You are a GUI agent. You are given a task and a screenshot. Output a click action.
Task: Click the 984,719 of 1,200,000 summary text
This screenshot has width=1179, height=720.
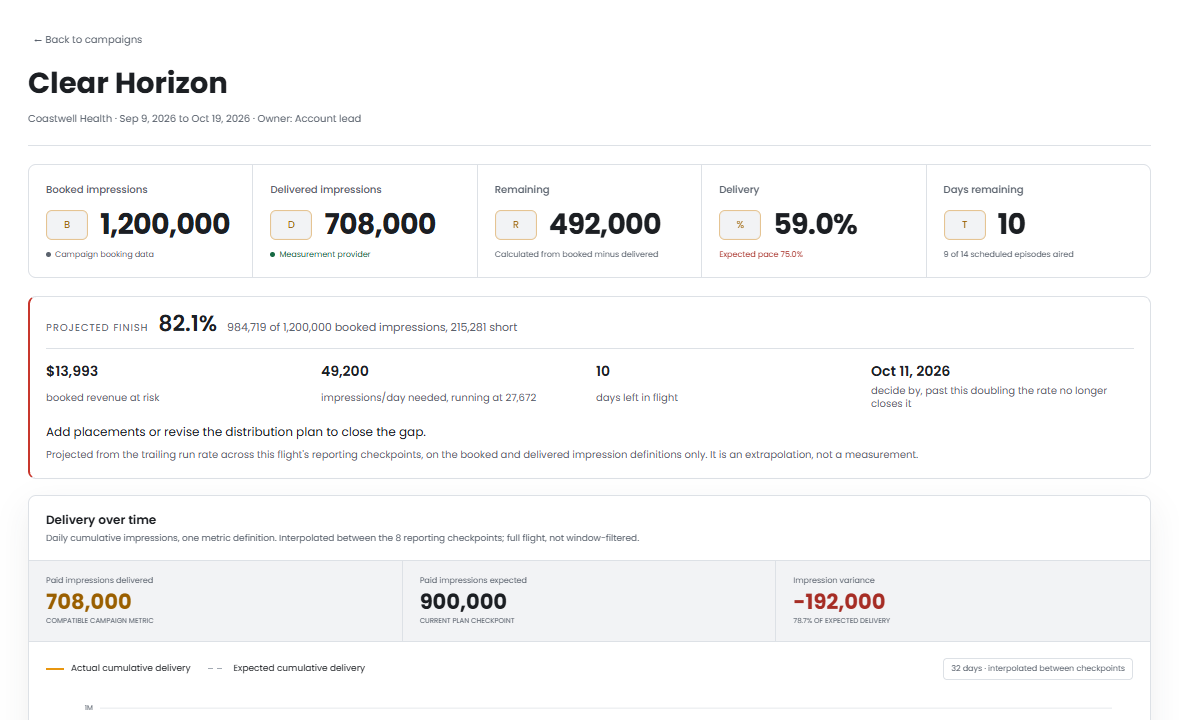point(372,328)
